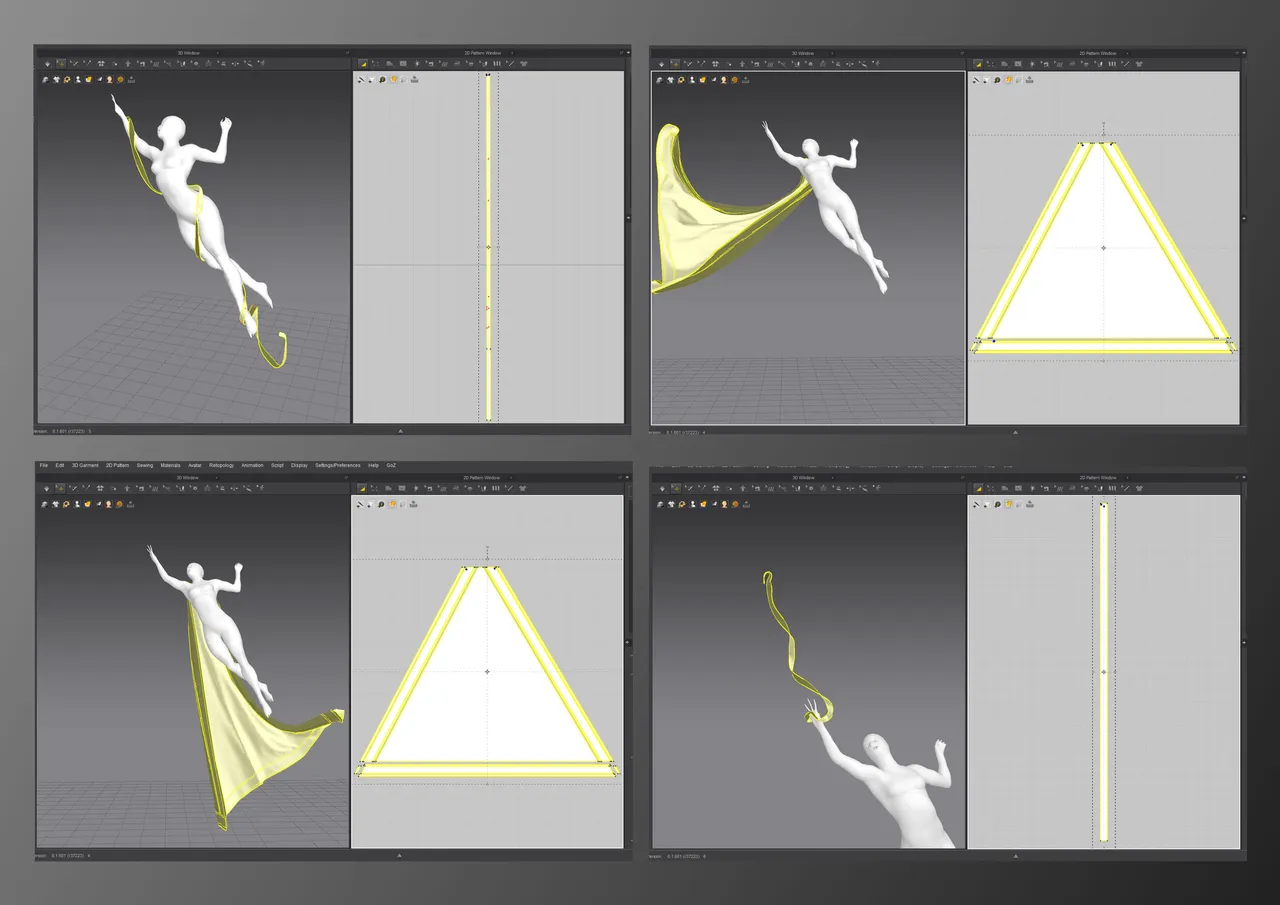Open the Retopology menu

tap(221, 465)
